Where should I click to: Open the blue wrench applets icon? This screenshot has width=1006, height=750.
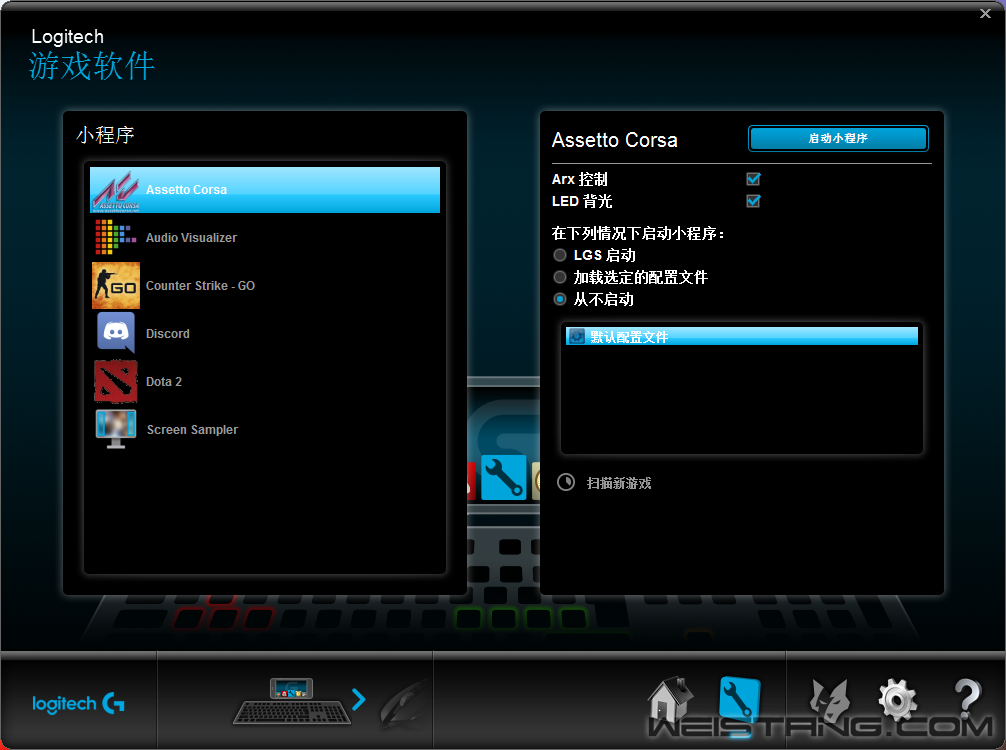click(x=739, y=699)
